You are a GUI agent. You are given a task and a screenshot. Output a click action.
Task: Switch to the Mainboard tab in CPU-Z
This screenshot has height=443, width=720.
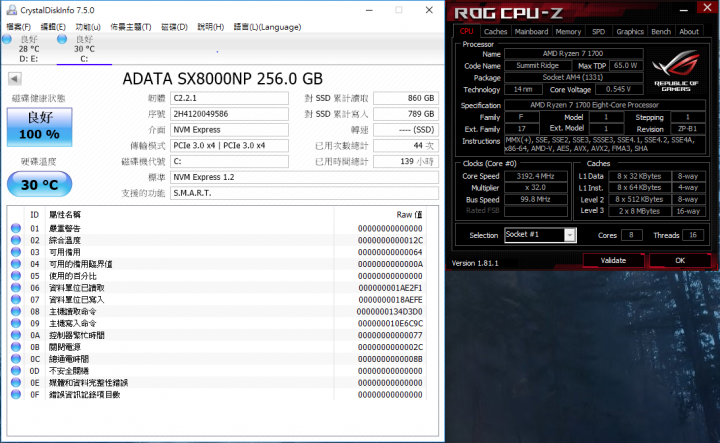click(x=531, y=31)
